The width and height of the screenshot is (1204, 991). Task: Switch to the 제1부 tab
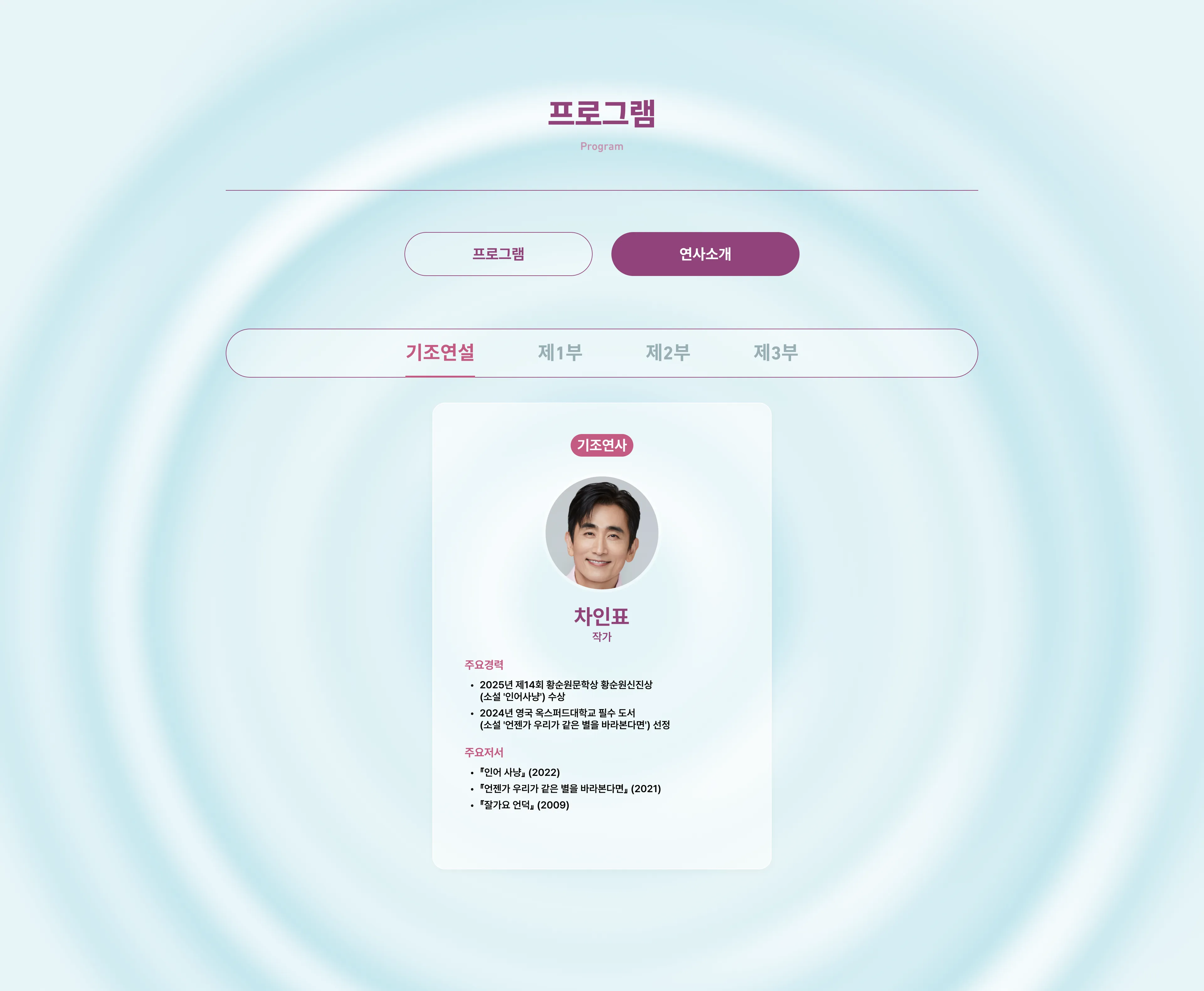pos(560,352)
